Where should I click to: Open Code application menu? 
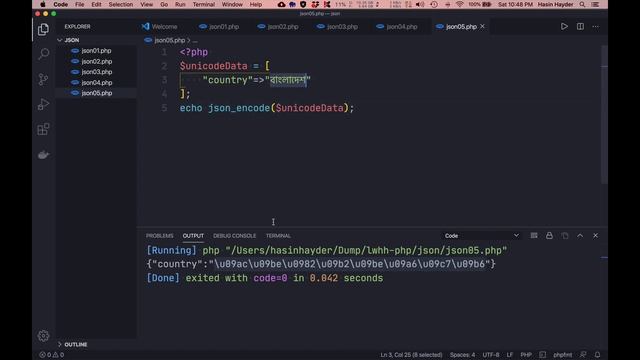[x=60, y=4]
